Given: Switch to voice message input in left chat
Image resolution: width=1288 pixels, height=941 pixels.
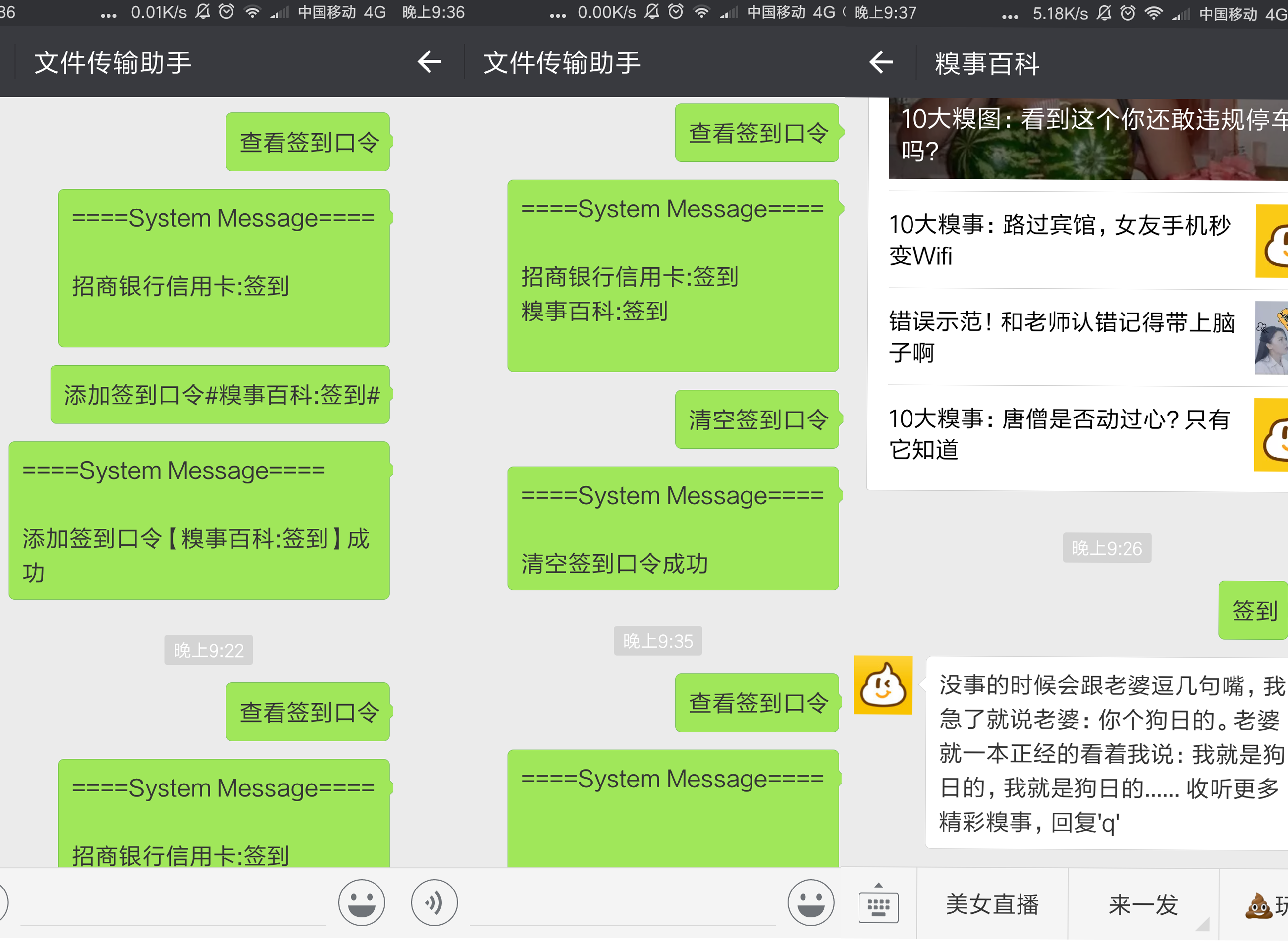Looking at the screenshot, I should click(x=434, y=903).
